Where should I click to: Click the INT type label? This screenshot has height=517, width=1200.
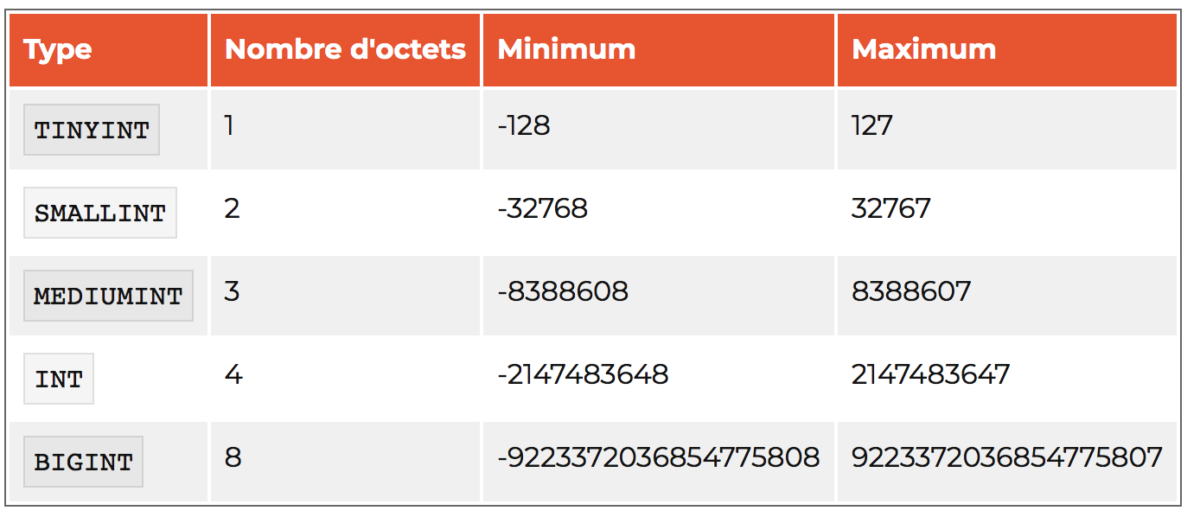(59, 379)
